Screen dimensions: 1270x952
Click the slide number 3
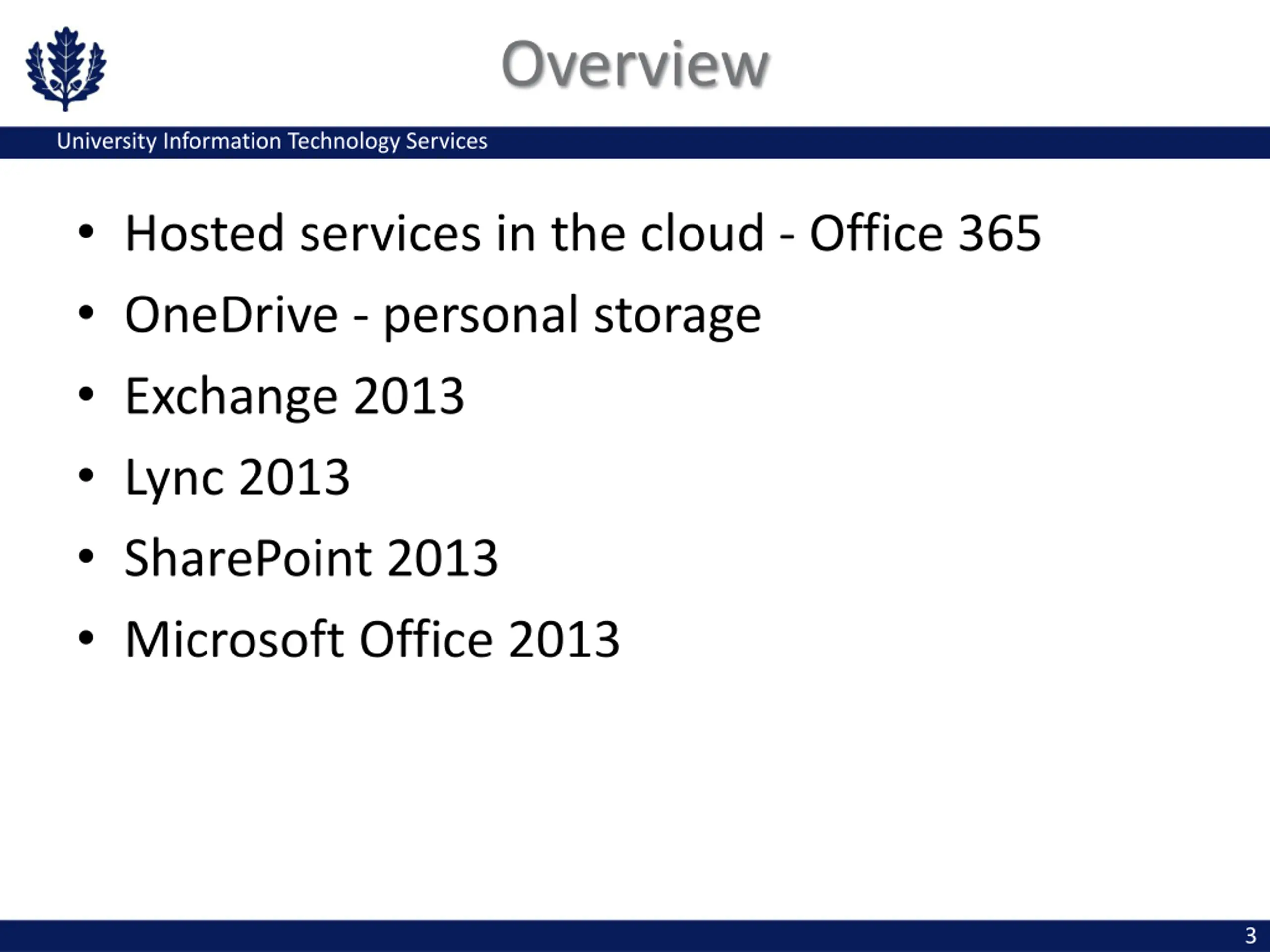point(1251,936)
